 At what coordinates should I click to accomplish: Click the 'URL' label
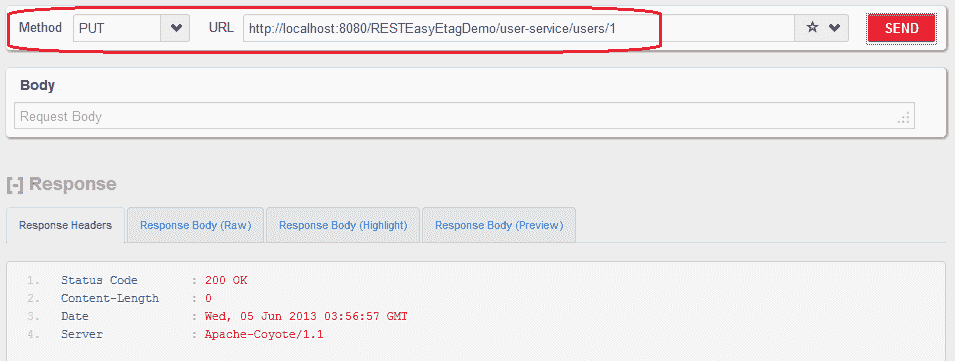pos(221,27)
